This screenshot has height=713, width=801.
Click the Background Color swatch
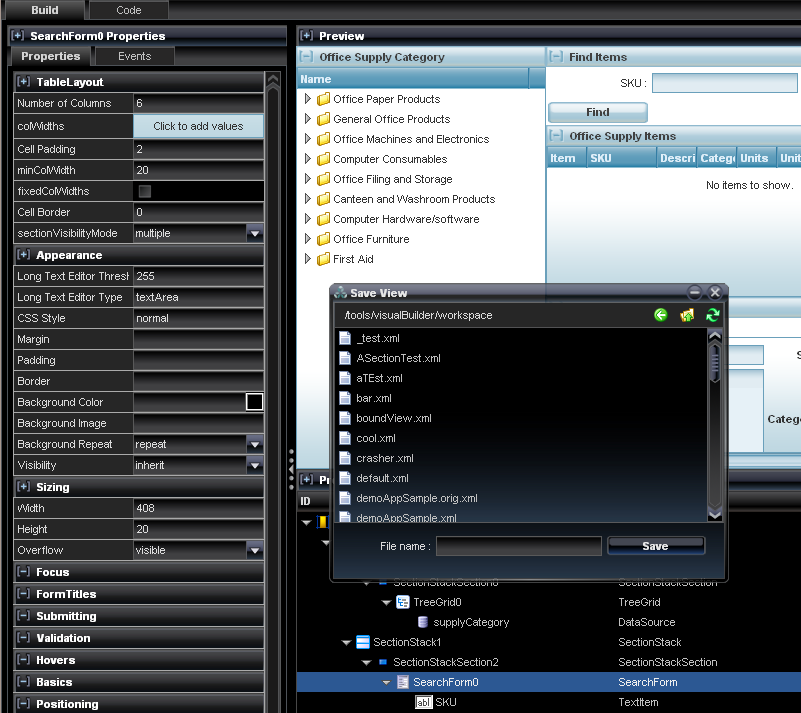tap(254, 401)
